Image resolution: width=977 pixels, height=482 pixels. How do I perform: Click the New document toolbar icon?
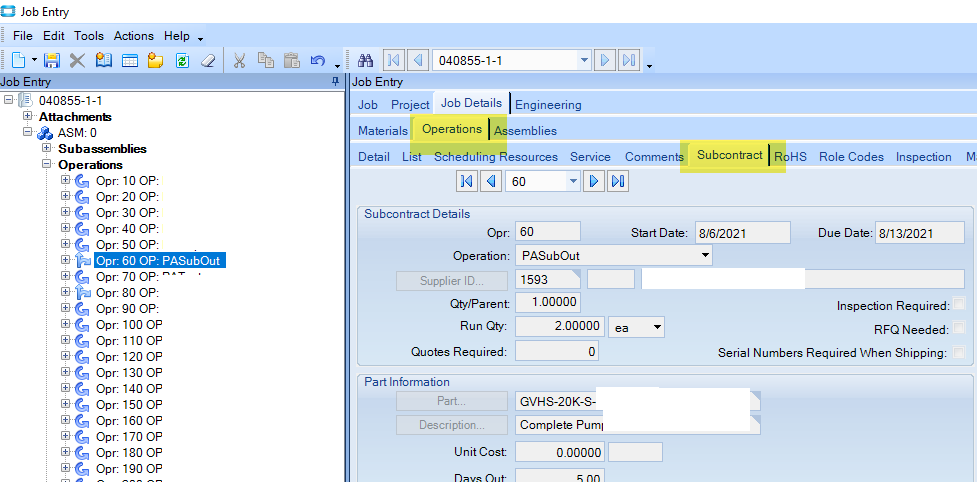coord(19,60)
